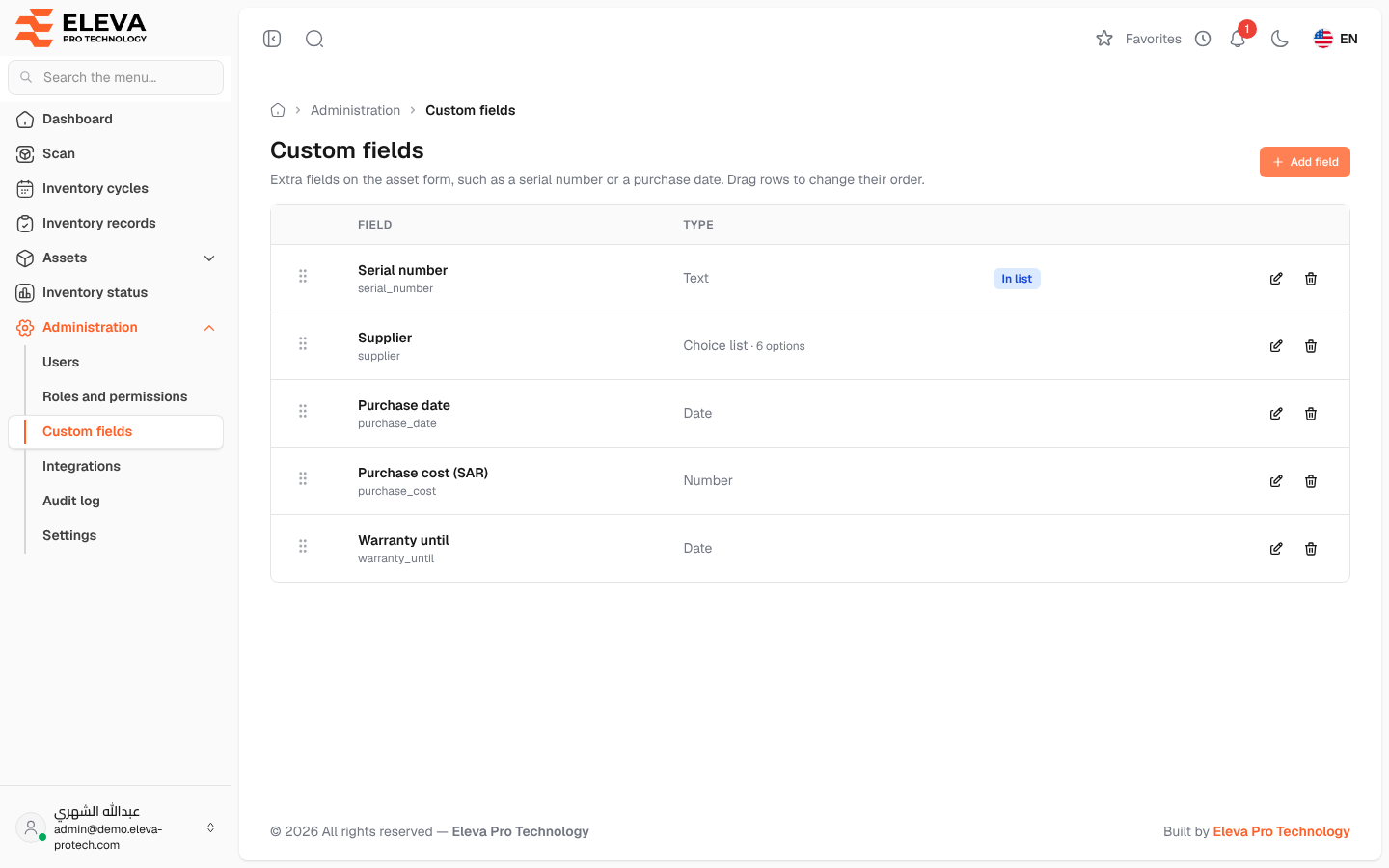Click the Add field button
Viewport: 1389px width, 868px height.
[1304, 162]
